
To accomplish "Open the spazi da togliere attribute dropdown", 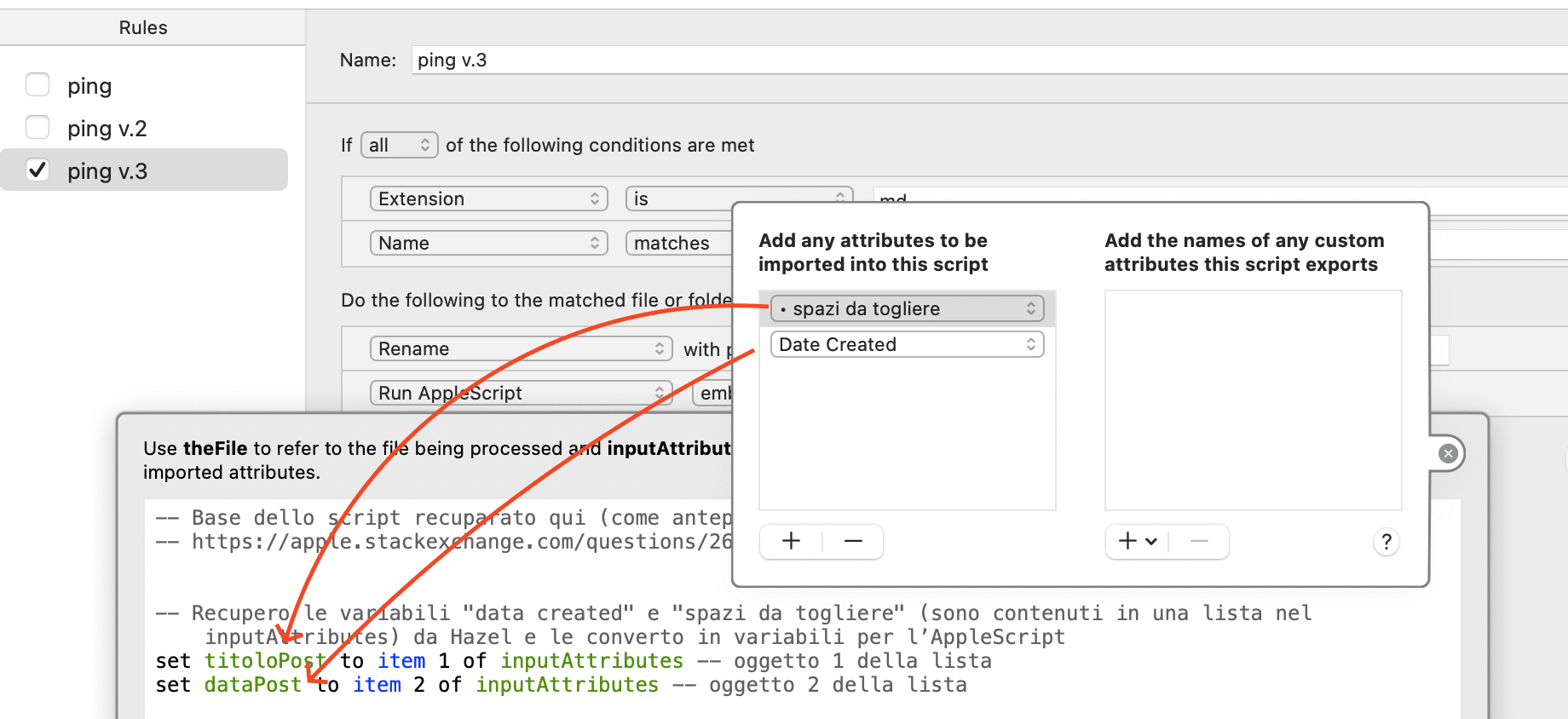I will (907, 308).
